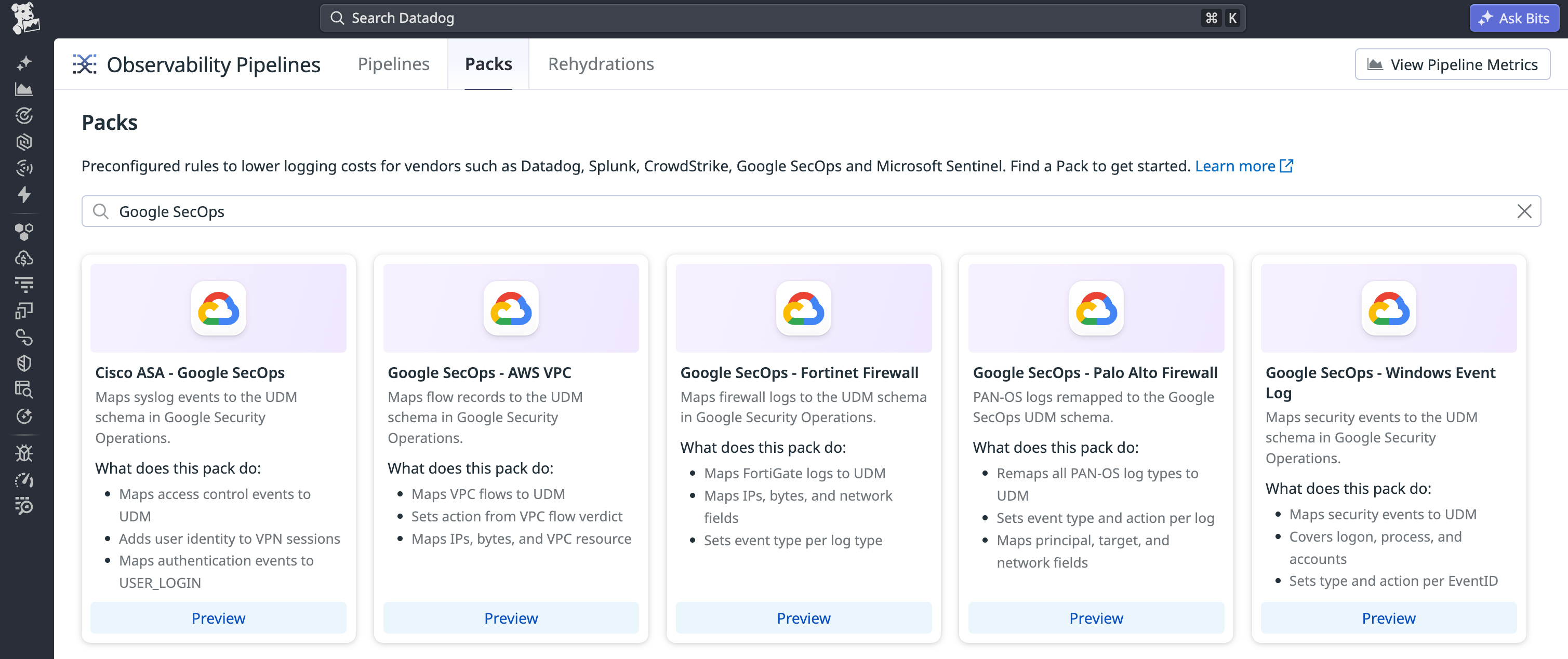Image resolution: width=1568 pixels, height=659 pixels.
Task: Open the stacked filter lines sidebar icon
Action: pyautogui.click(x=24, y=284)
